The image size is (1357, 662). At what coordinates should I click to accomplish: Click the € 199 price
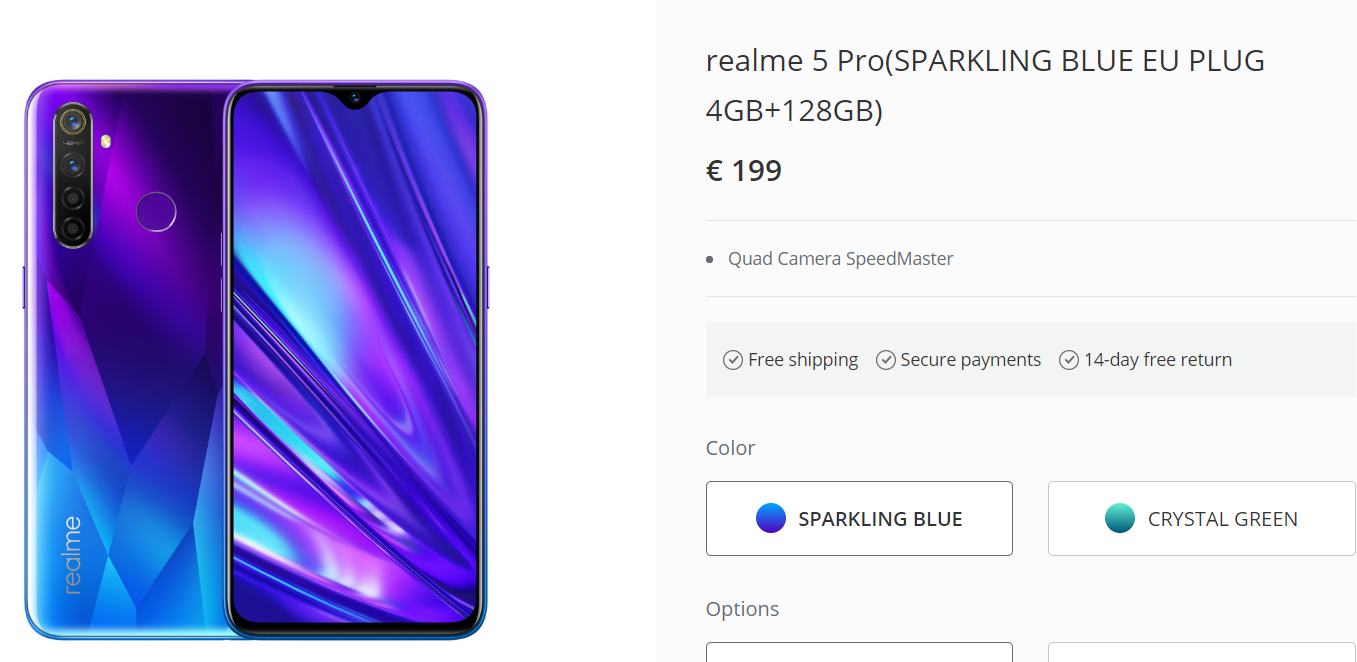tap(744, 171)
